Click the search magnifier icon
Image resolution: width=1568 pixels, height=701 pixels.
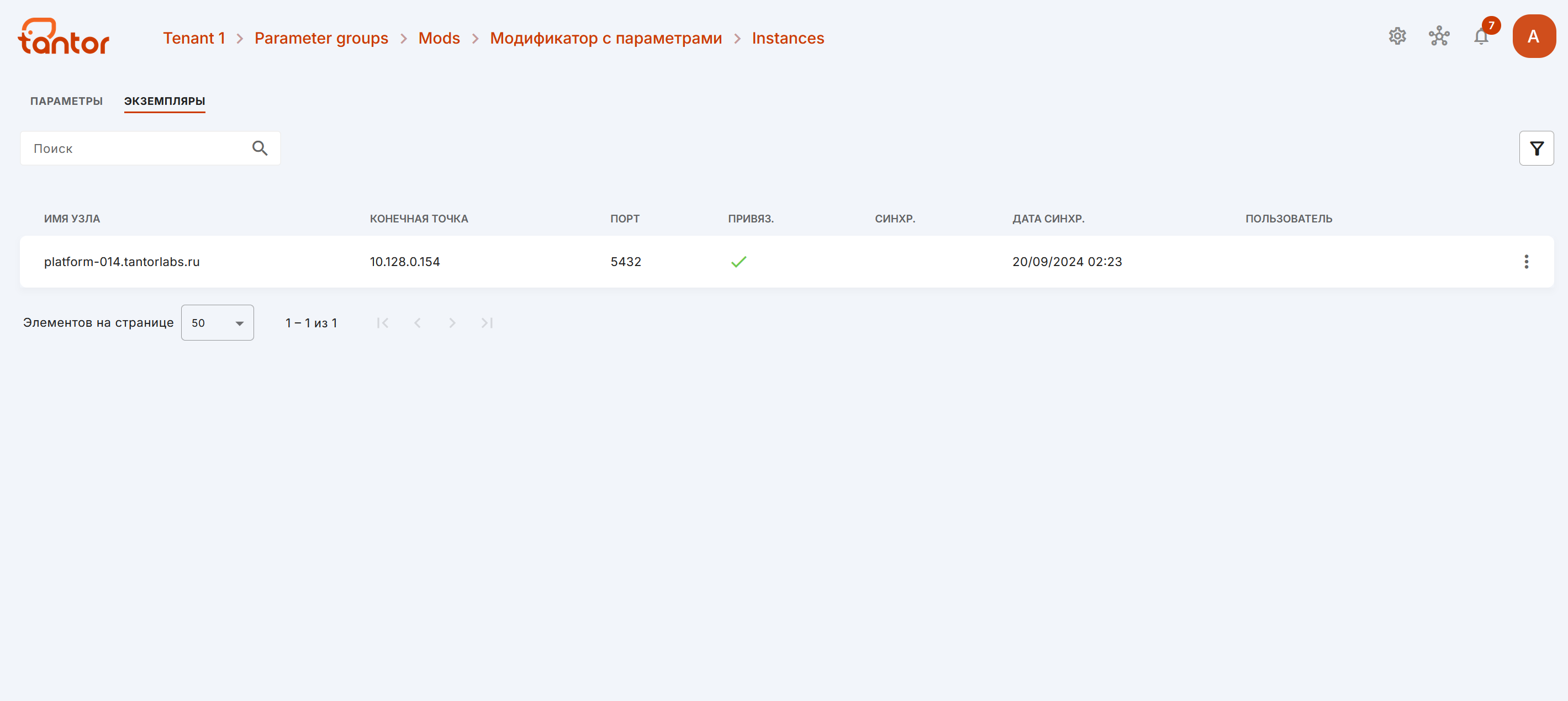click(260, 148)
